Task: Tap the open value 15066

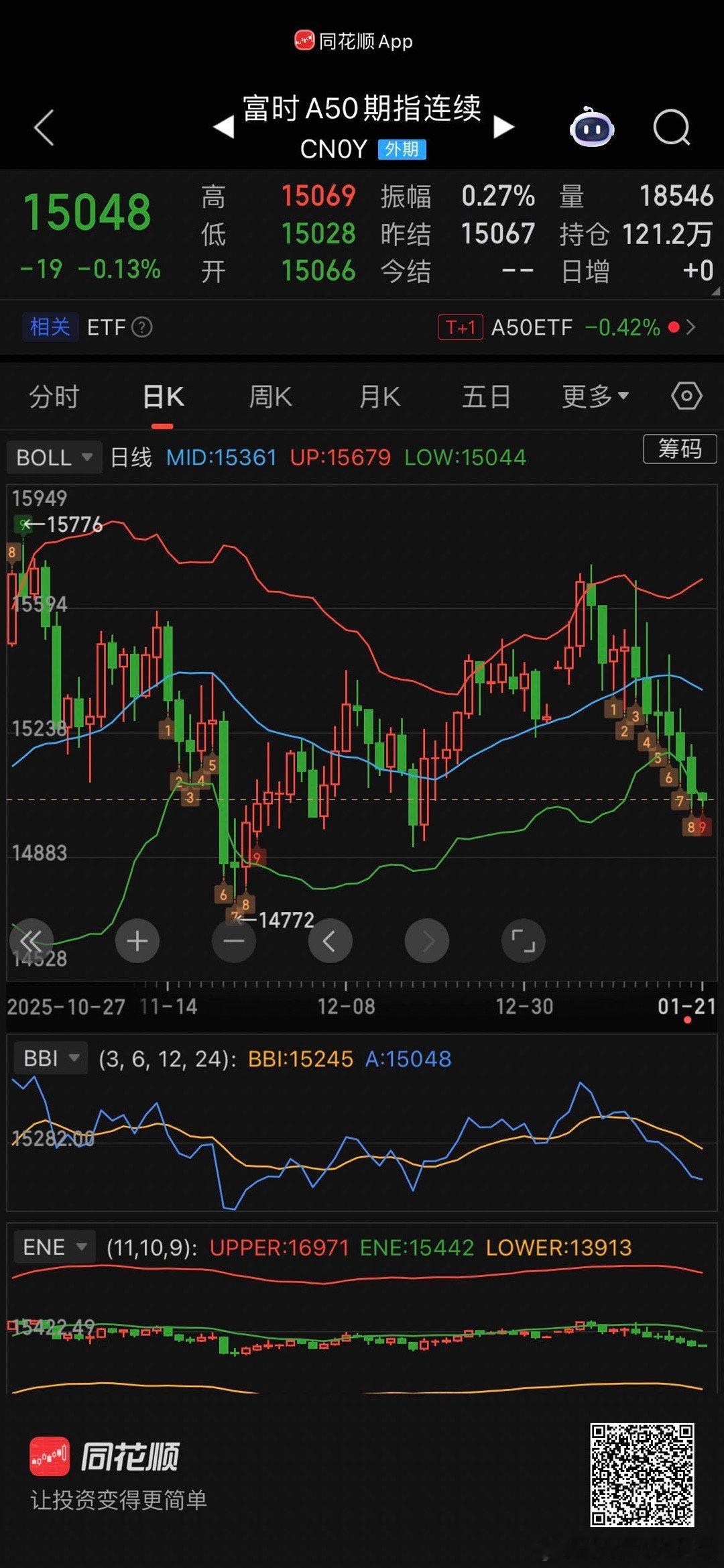Action: click(318, 271)
